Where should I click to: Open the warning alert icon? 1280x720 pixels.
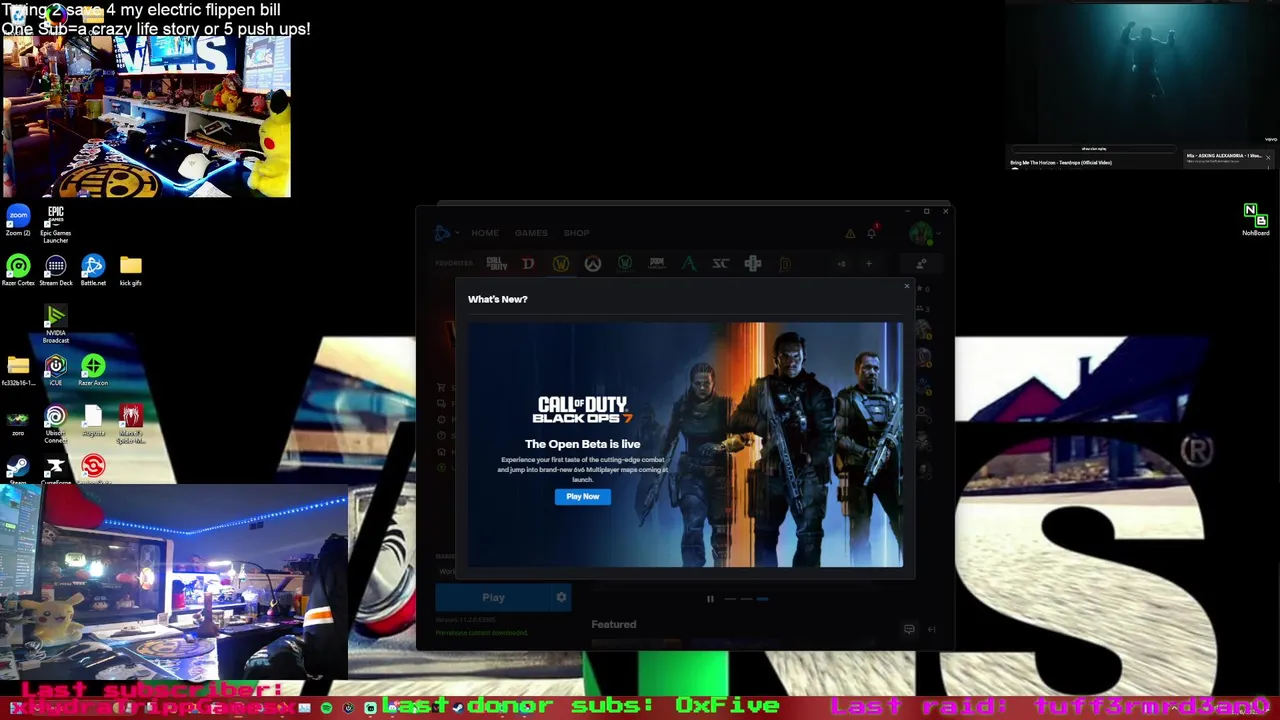pyautogui.click(x=850, y=233)
